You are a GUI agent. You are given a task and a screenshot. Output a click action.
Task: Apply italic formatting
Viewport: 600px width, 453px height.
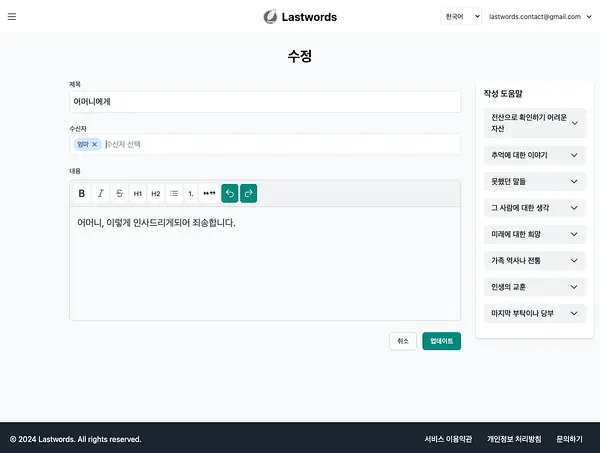[x=100, y=194]
